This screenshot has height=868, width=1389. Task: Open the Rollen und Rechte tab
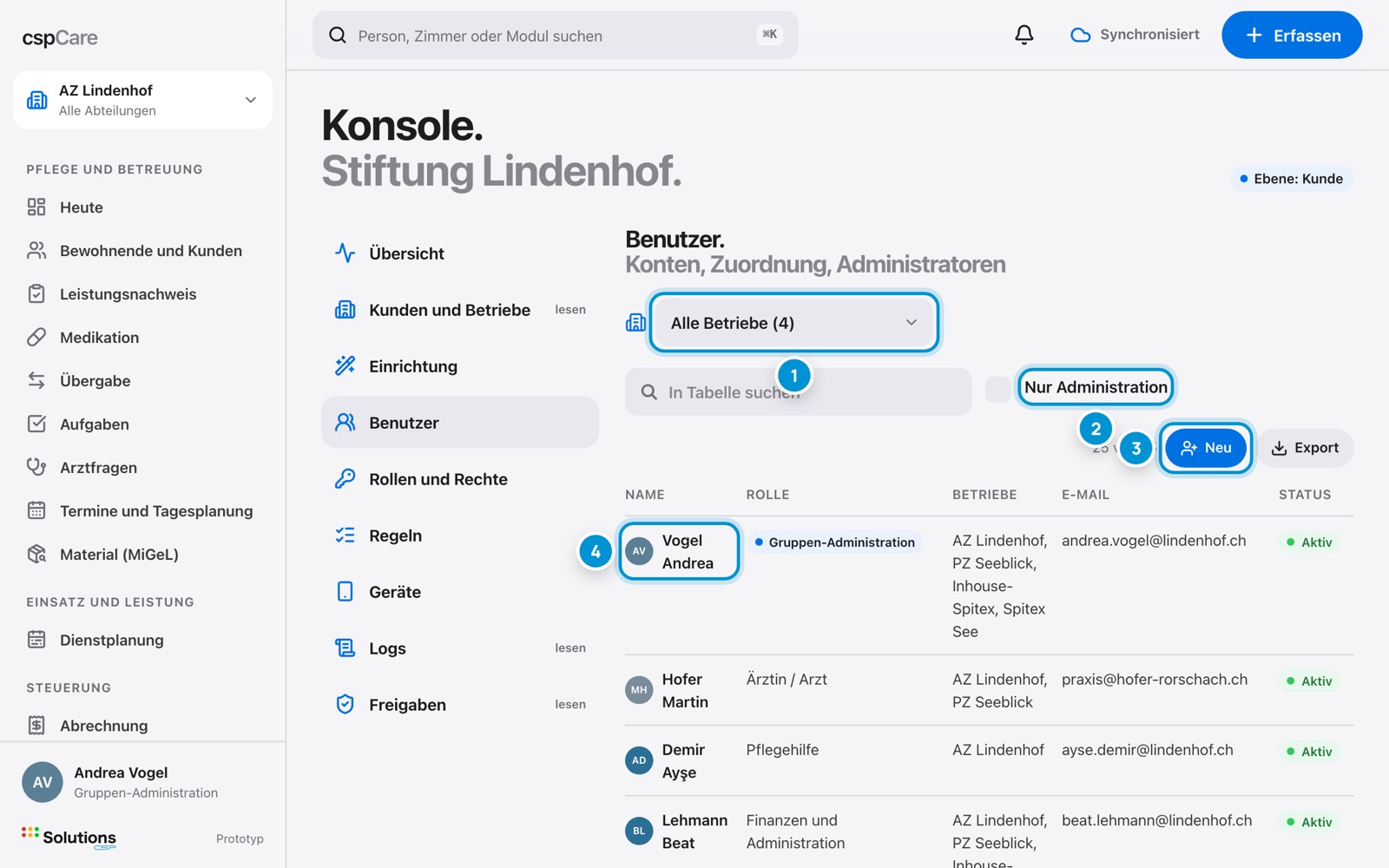click(x=460, y=479)
